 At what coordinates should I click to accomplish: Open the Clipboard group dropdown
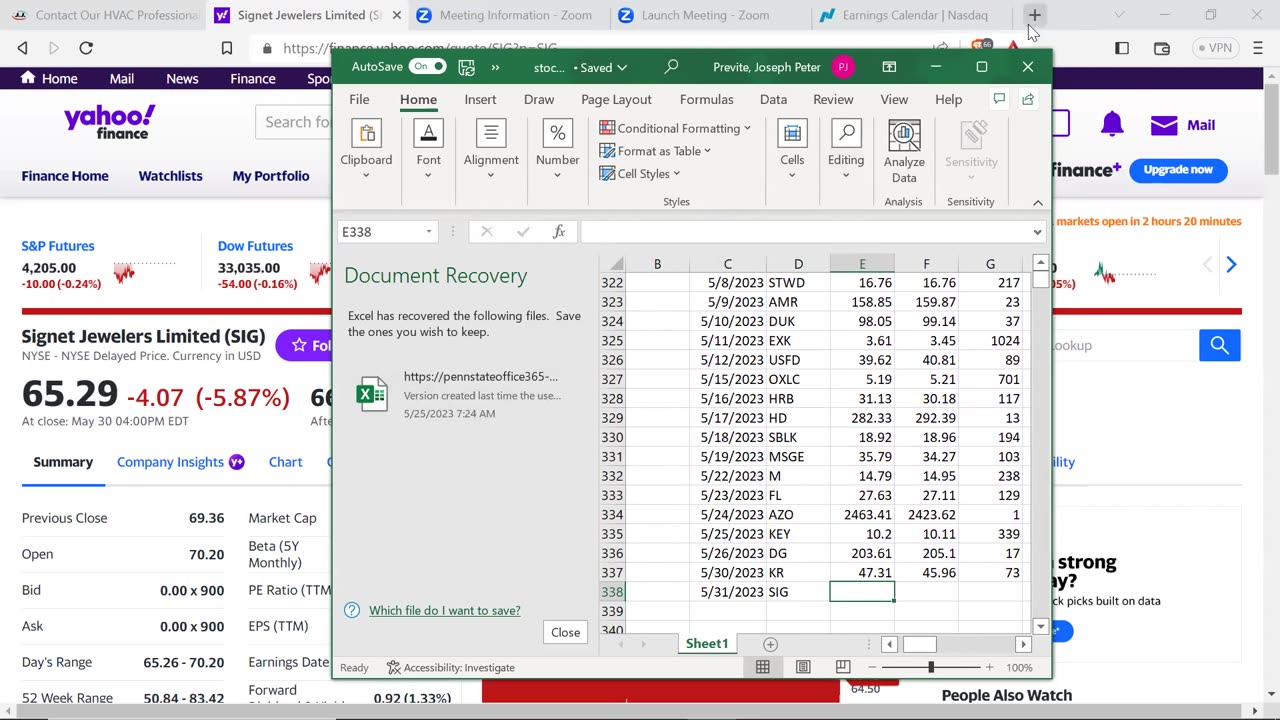coord(366,151)
